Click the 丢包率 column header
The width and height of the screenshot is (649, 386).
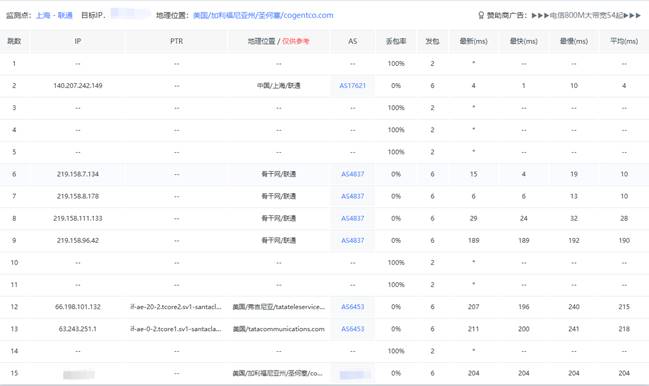396,41
